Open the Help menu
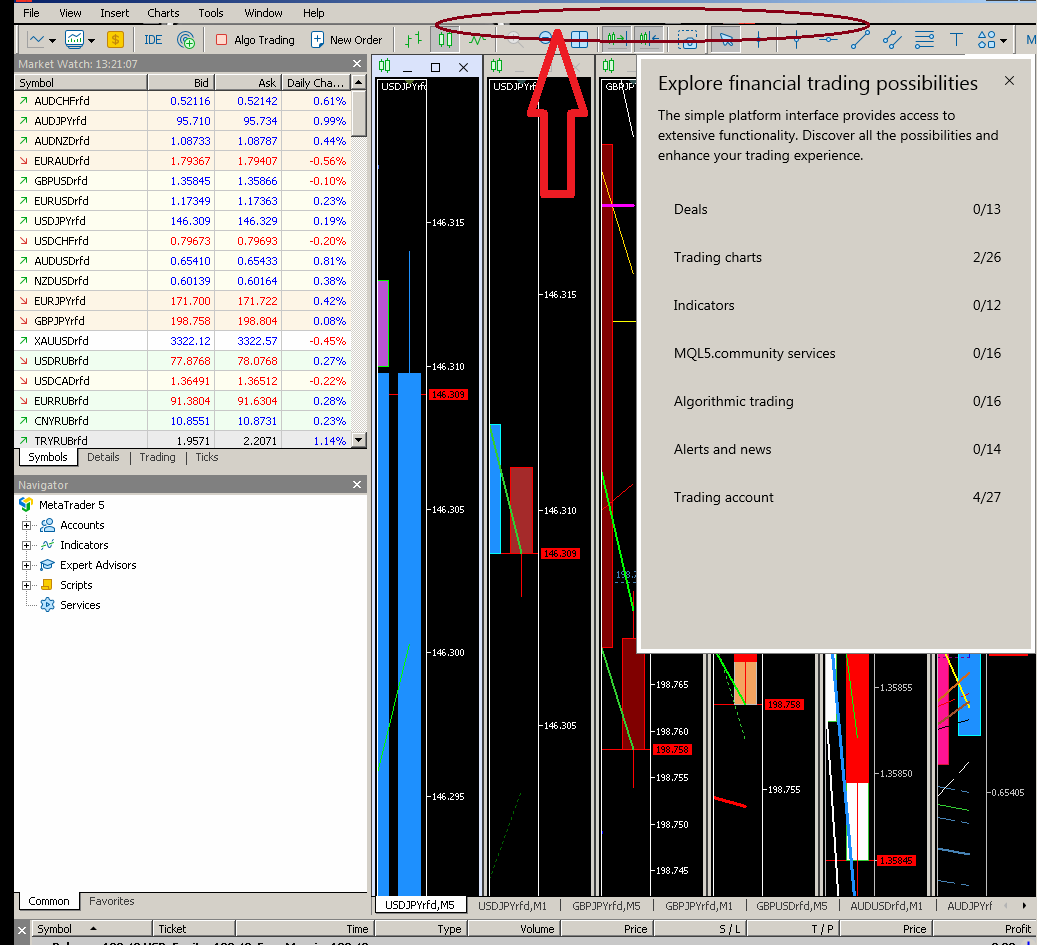Screen dimensions: 1038x945 (x=313, y=13)
